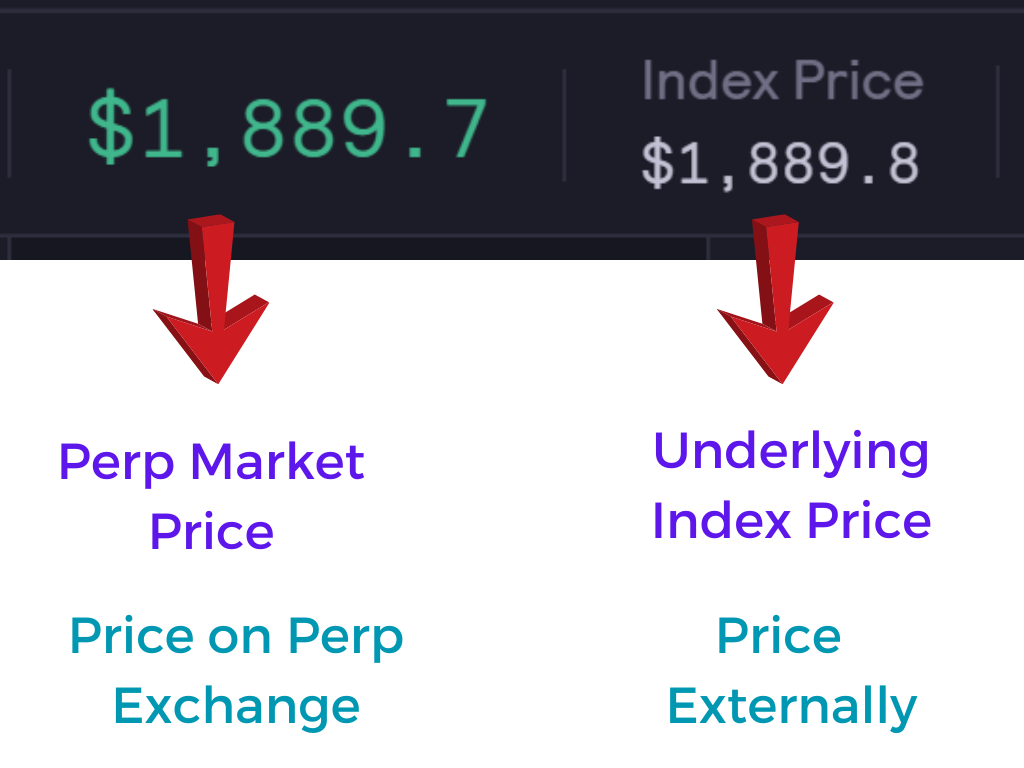Click the divider between market and index price
The height and width of the screenshot is (768, 1024).
pos(564,125)
